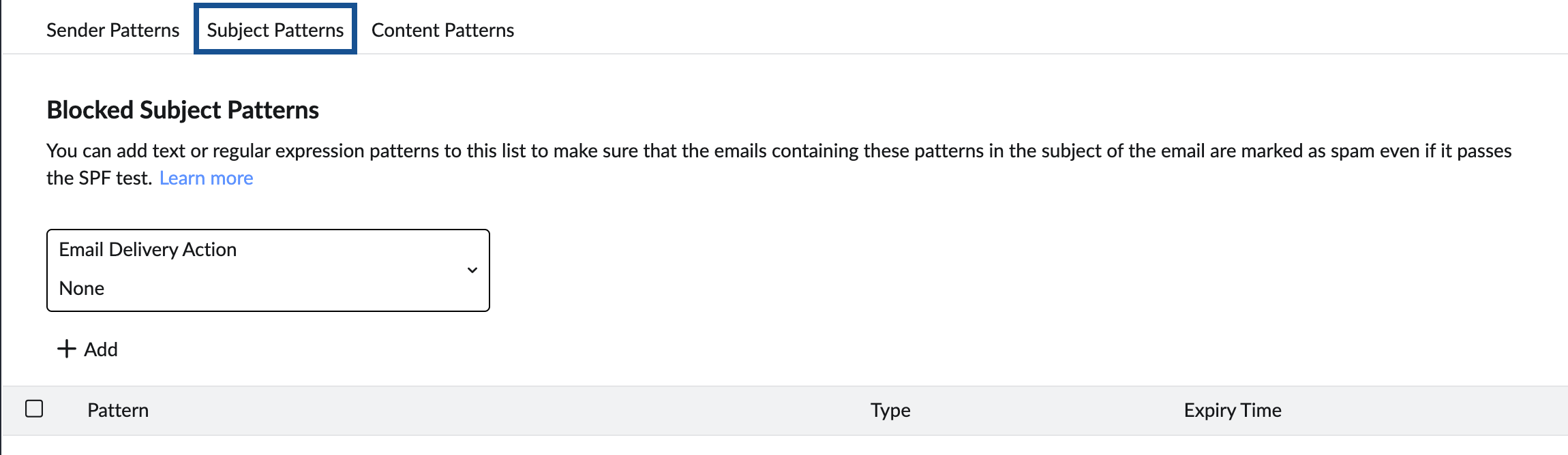Screen dimensions: 1568x455
Task: Click the Type column header
Action: pyautogui.click(x=890, y=410)
